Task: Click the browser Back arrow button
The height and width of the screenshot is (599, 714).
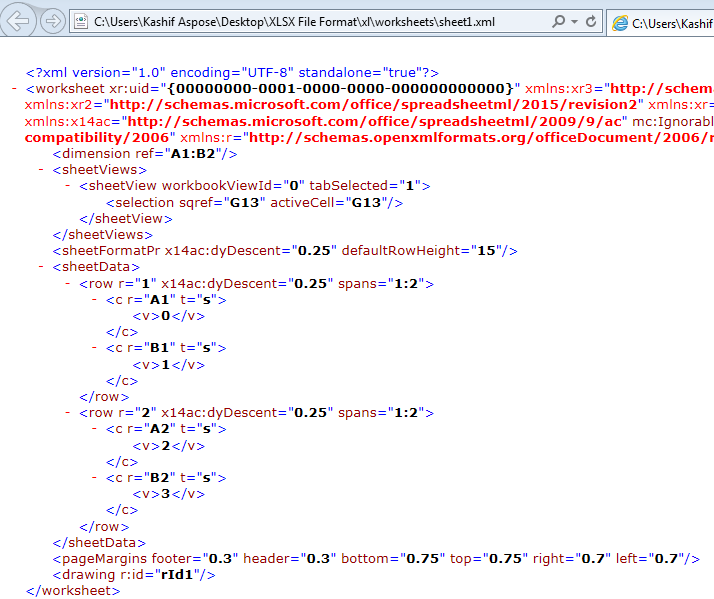Action: [20, 21]
